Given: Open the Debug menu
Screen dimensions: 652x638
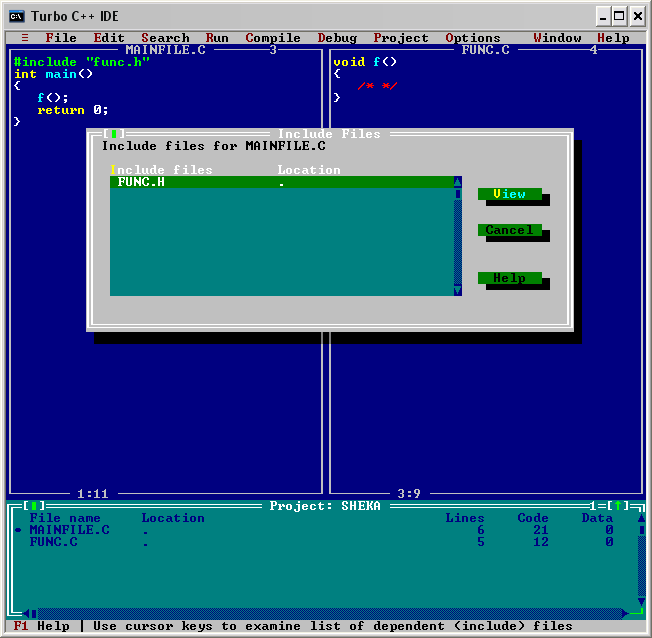Looking at the screenshot, I should [x=337, y=38].
